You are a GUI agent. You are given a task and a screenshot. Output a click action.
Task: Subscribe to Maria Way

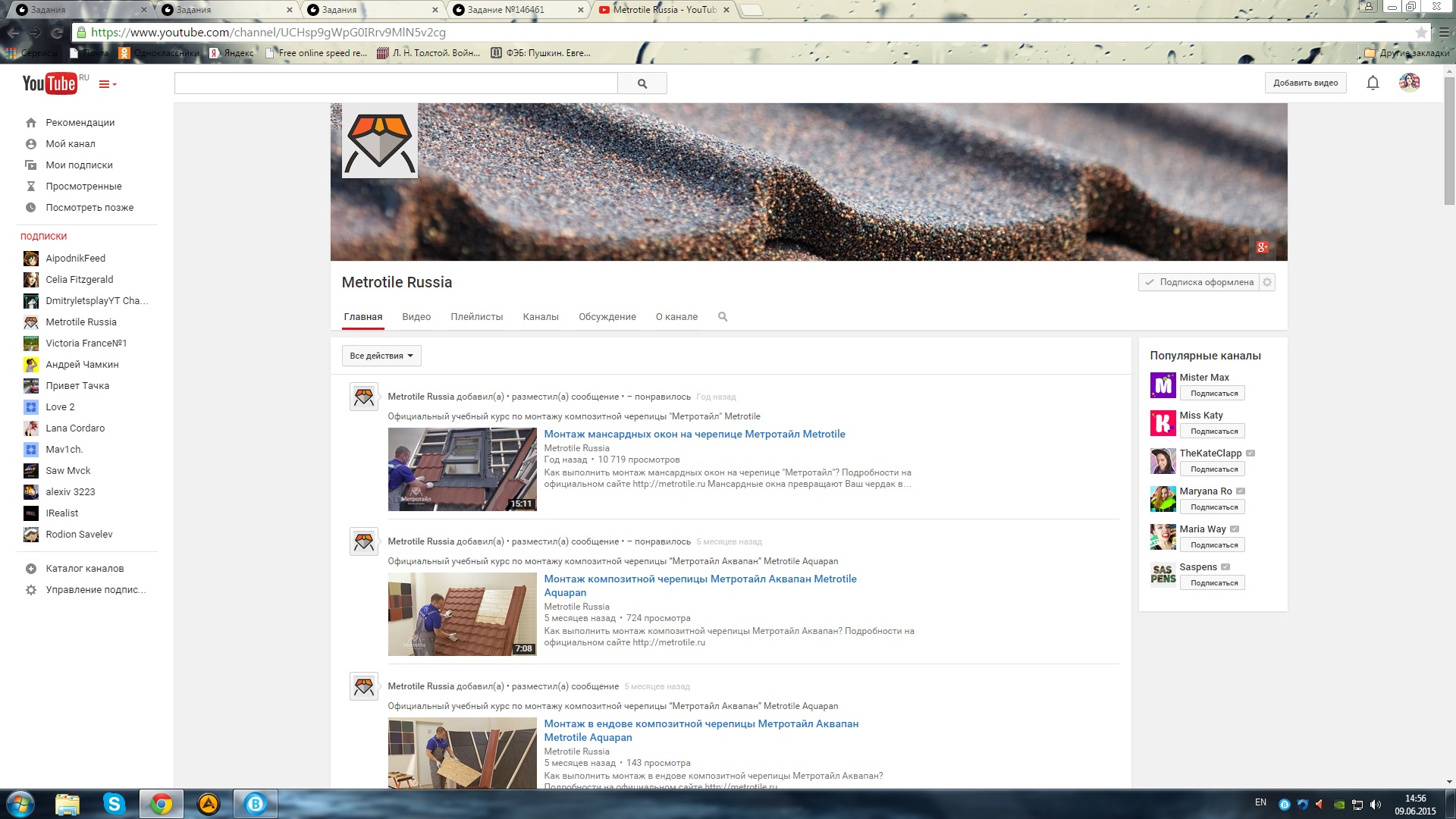[x=1213, y=545]
